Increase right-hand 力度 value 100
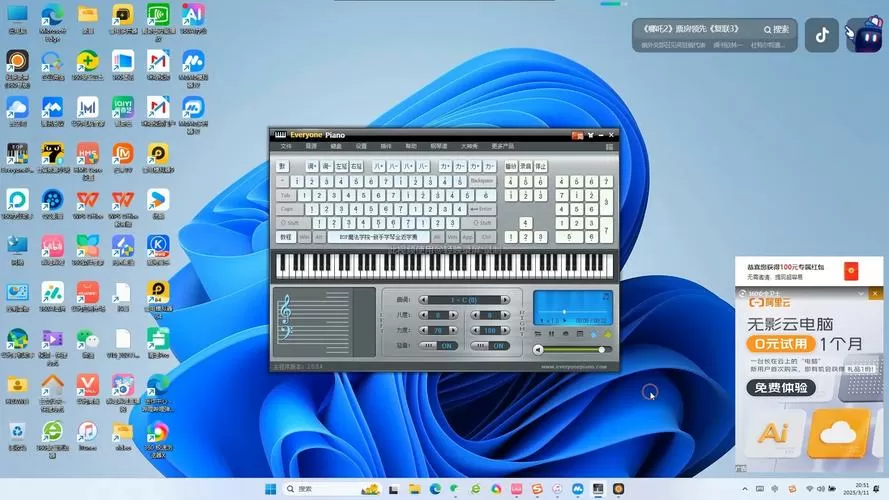 pos(505,330)
